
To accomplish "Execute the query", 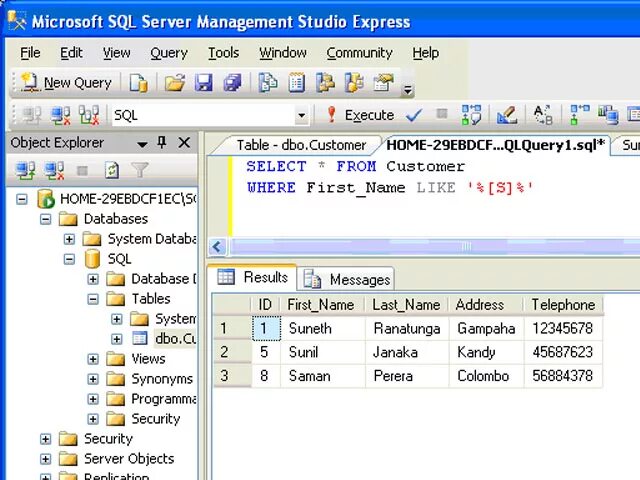I will tap(361, 115).
